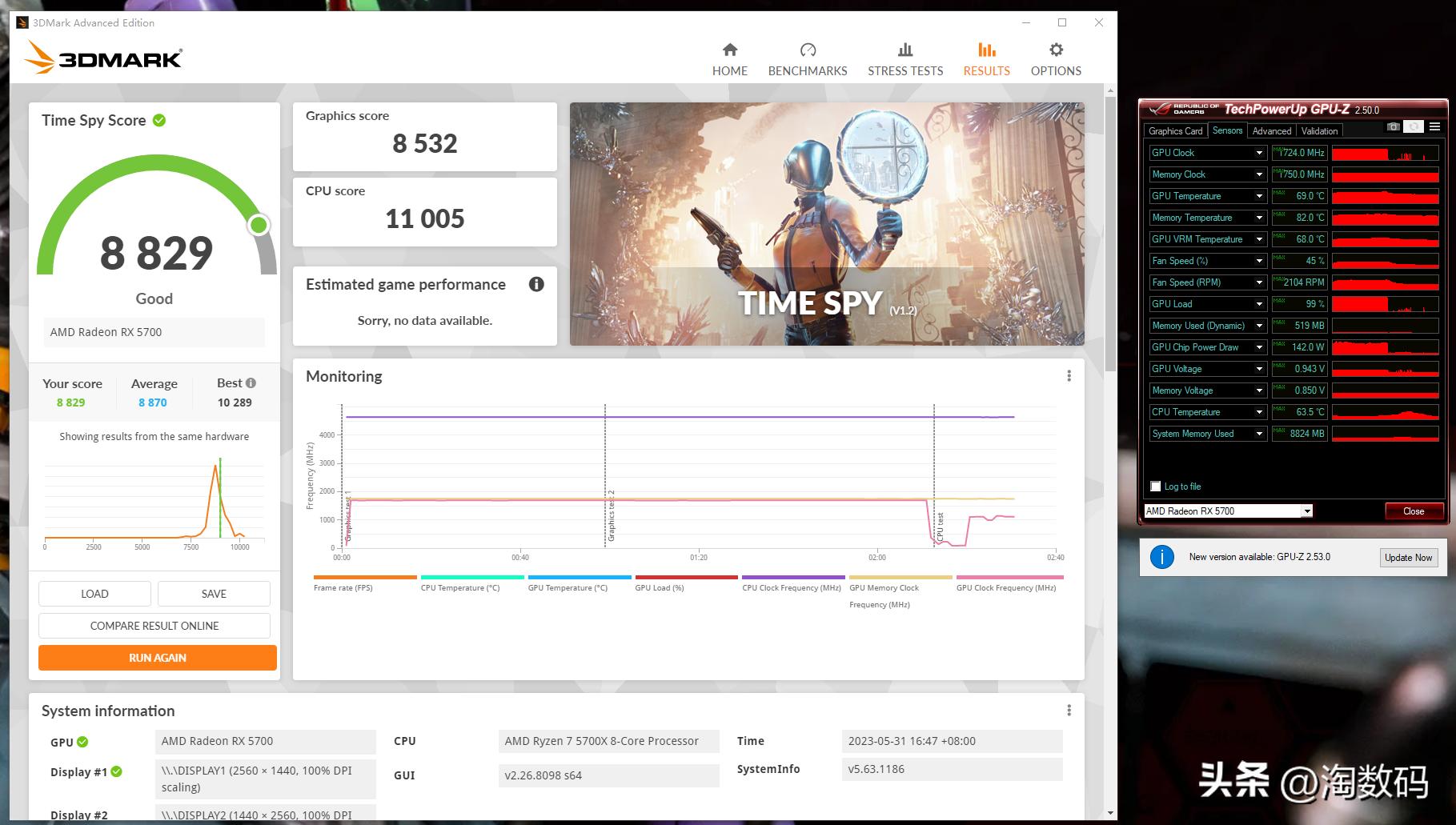Screen dimensions: 1456x825
Task: Open the System information three-dot menu
Action: [1069, 711]
